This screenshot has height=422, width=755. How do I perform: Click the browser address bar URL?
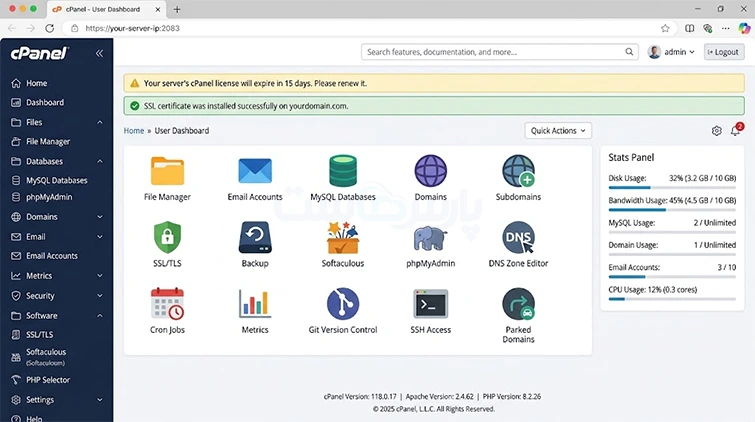click(132, 28)
